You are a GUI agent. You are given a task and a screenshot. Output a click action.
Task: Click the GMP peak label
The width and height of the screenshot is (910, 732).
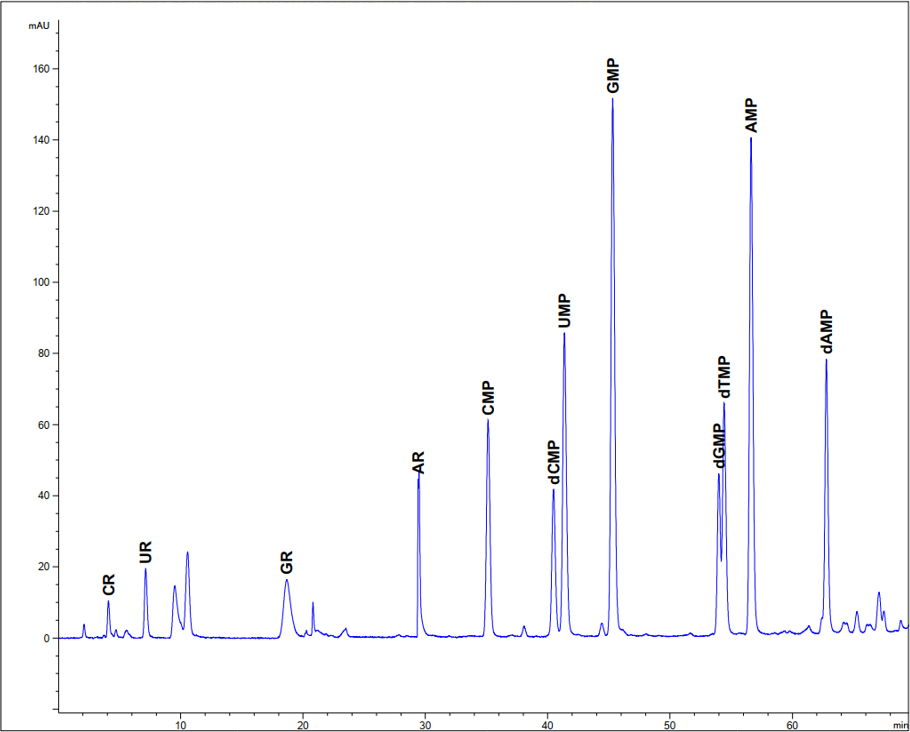point(613,76)
